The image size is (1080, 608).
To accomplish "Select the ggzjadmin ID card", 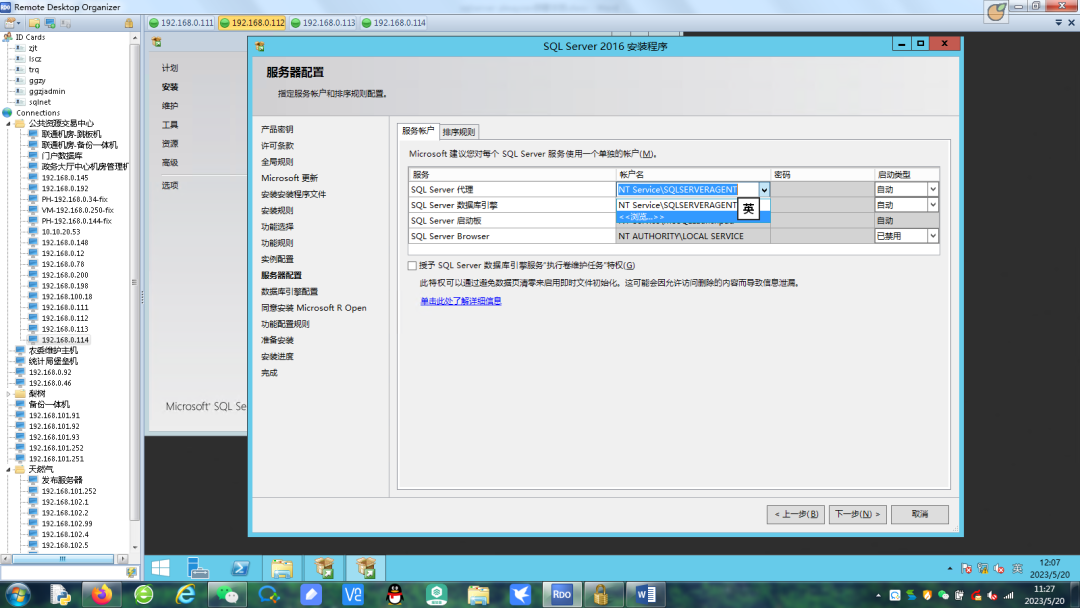I will click(47, 91).
